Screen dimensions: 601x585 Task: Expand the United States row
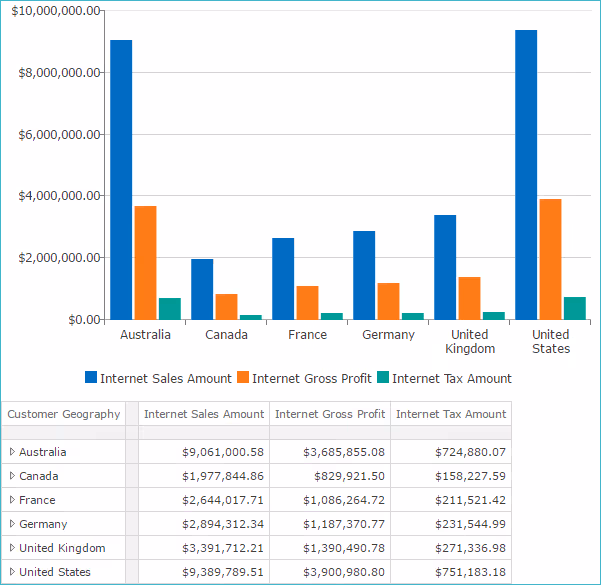tap(12, 572)
